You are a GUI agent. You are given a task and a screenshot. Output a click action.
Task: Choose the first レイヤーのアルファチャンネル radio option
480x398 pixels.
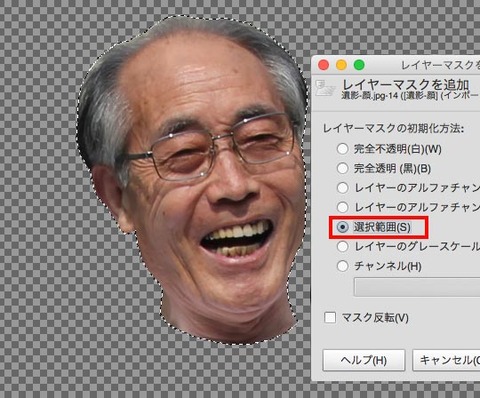coord(343,188)
